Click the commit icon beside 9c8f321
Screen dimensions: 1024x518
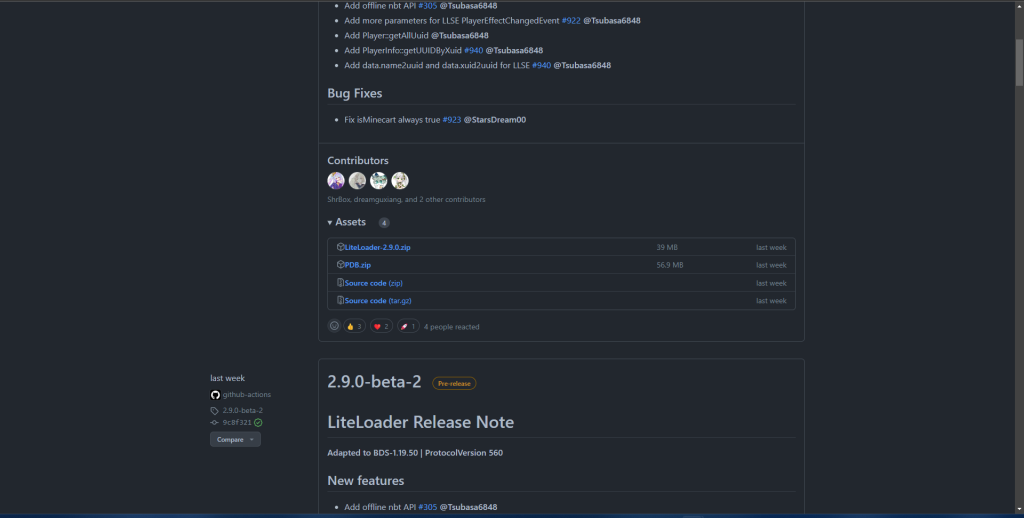pyautogui.click(x=214, y=423)
